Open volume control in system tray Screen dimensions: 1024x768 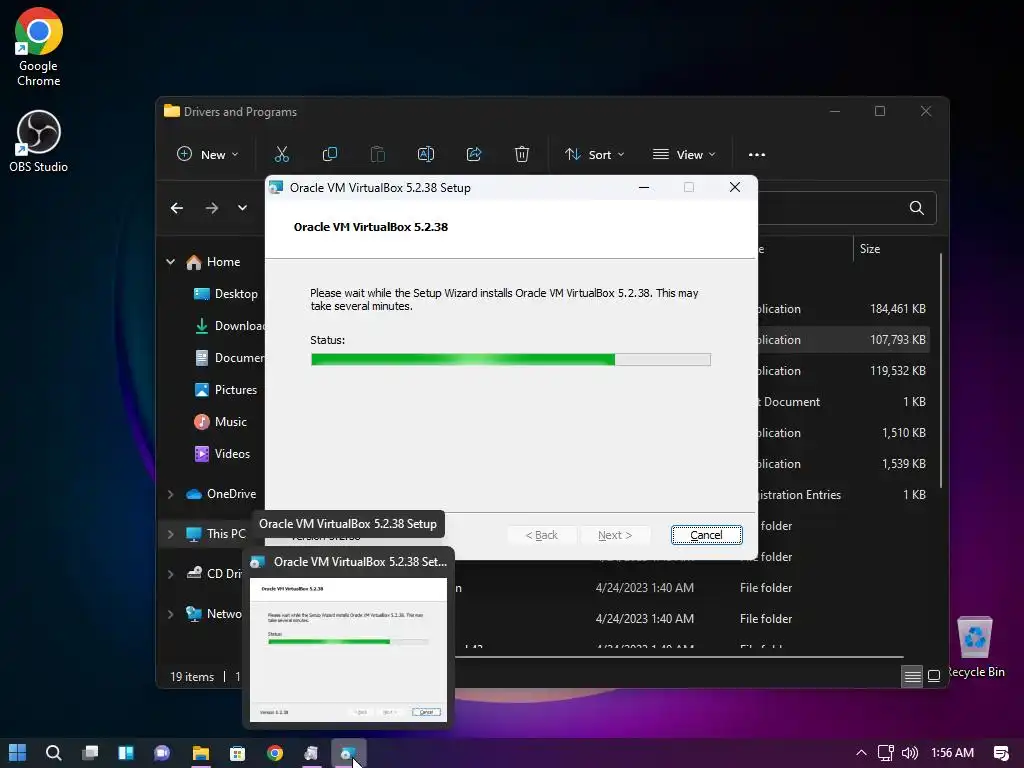point(910,753)
